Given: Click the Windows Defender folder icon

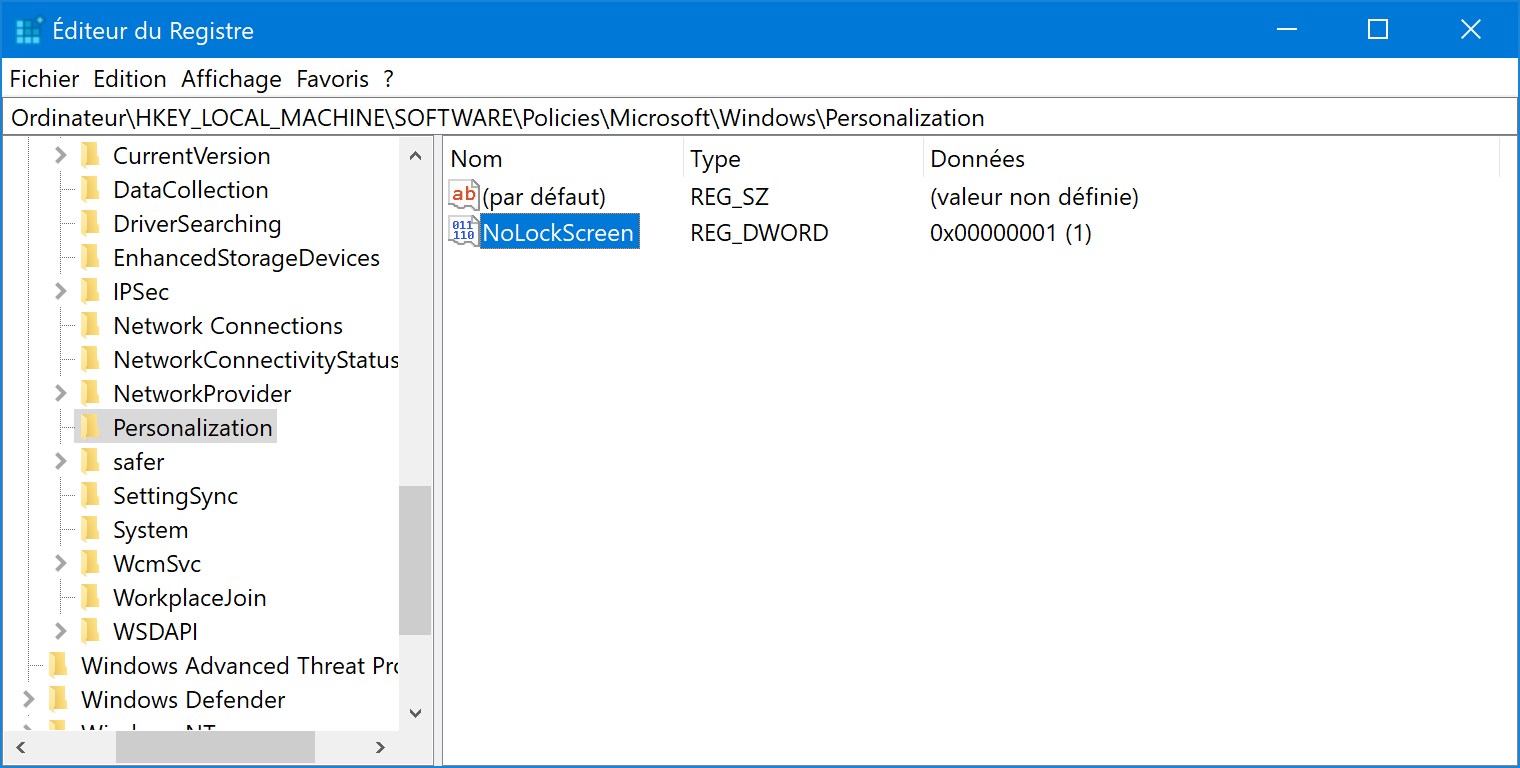Looking at the screenshot, I should click(x=58, y=699).
